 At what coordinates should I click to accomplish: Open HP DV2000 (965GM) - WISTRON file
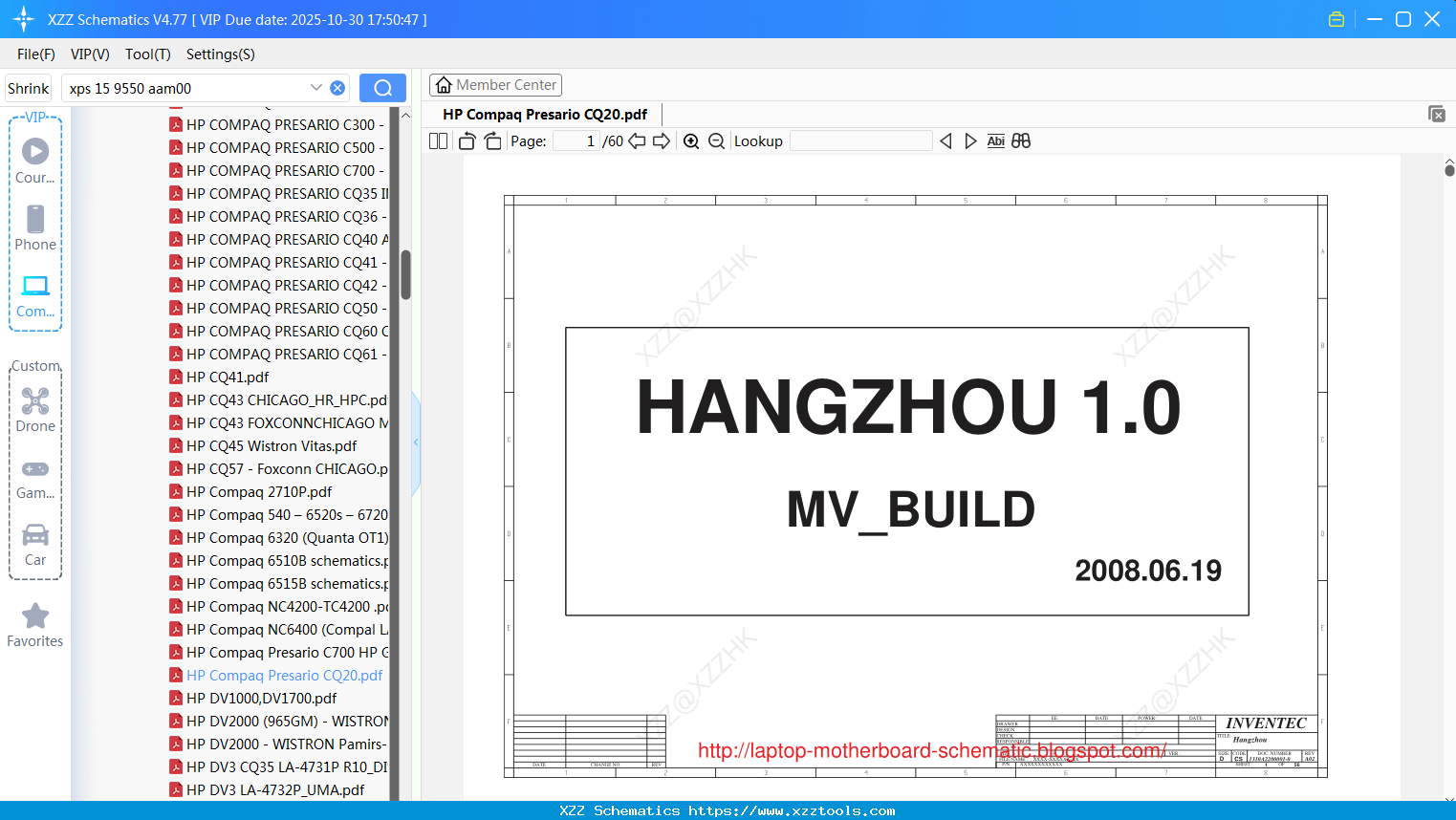point(278,721)
